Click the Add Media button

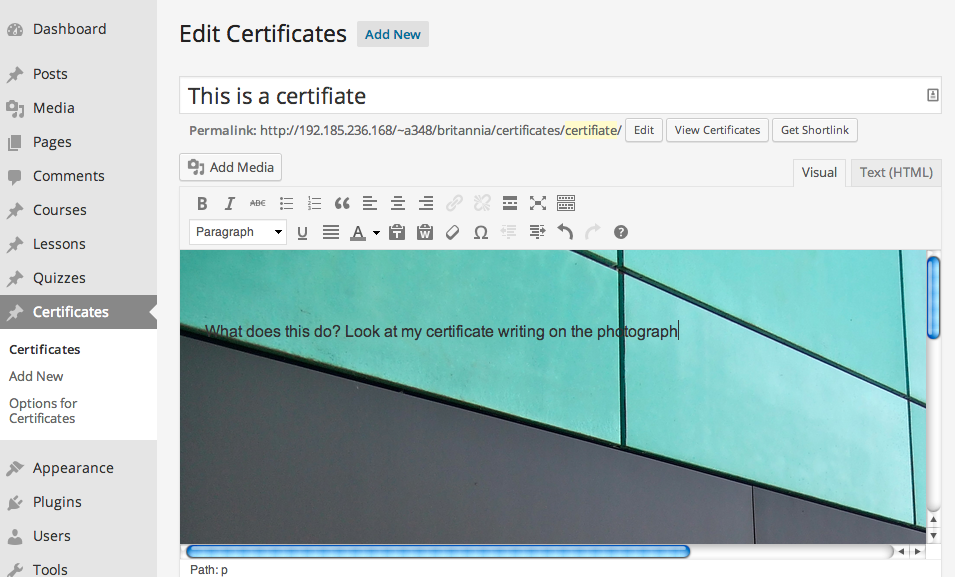coord(231,167)
